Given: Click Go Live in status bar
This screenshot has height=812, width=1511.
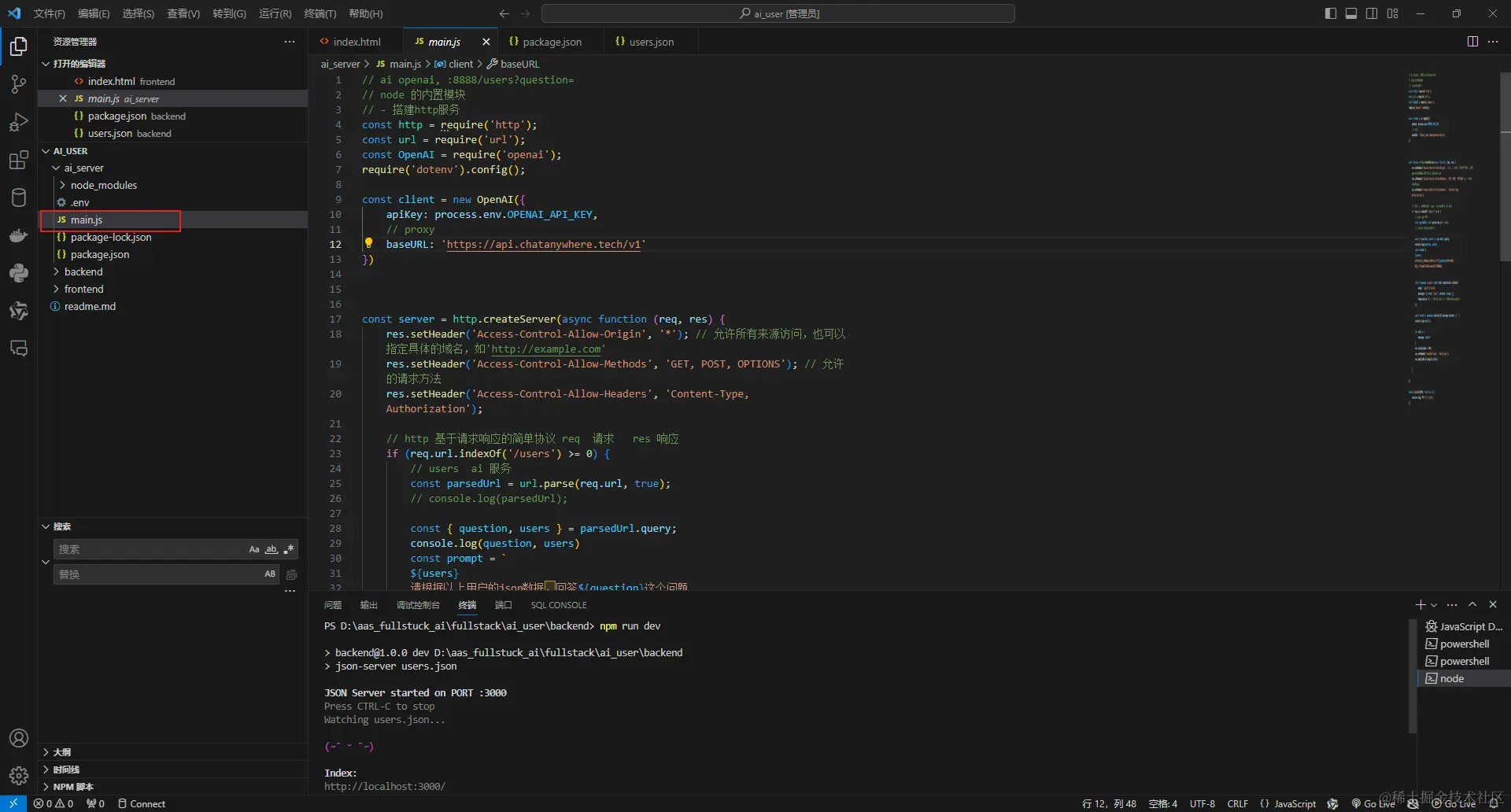Looking at the screenshot, I should coord(1373,803).
